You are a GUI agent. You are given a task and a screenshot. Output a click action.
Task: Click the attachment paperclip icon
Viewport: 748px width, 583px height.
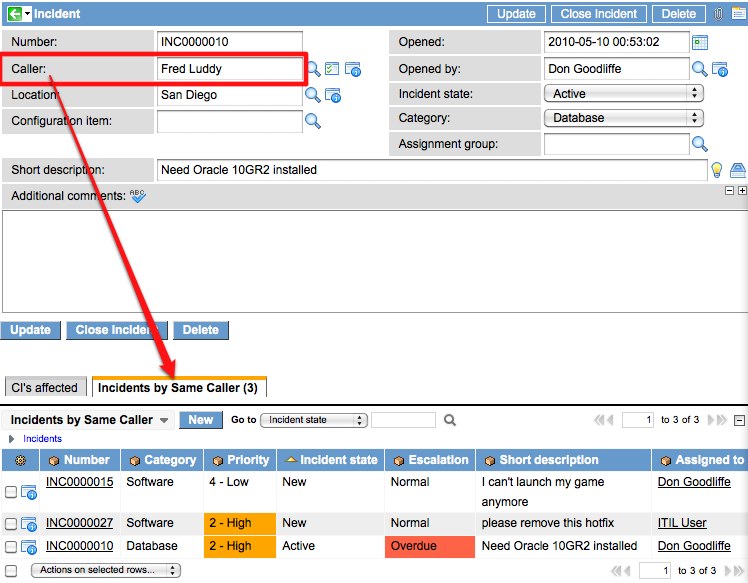[717, 14]
